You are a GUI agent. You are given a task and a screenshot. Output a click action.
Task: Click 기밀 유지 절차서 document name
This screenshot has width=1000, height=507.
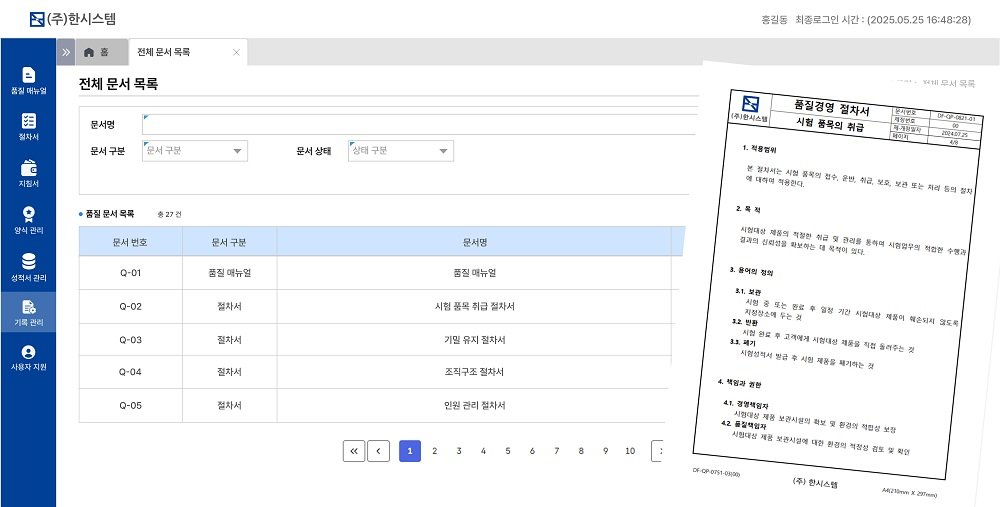pyautogui.click(x=474, y=340)
